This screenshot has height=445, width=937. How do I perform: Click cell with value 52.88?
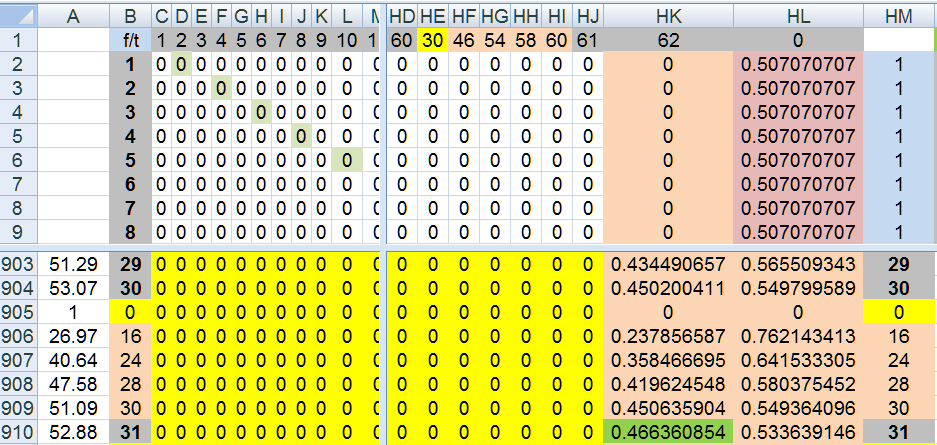(x=74, y=432)
